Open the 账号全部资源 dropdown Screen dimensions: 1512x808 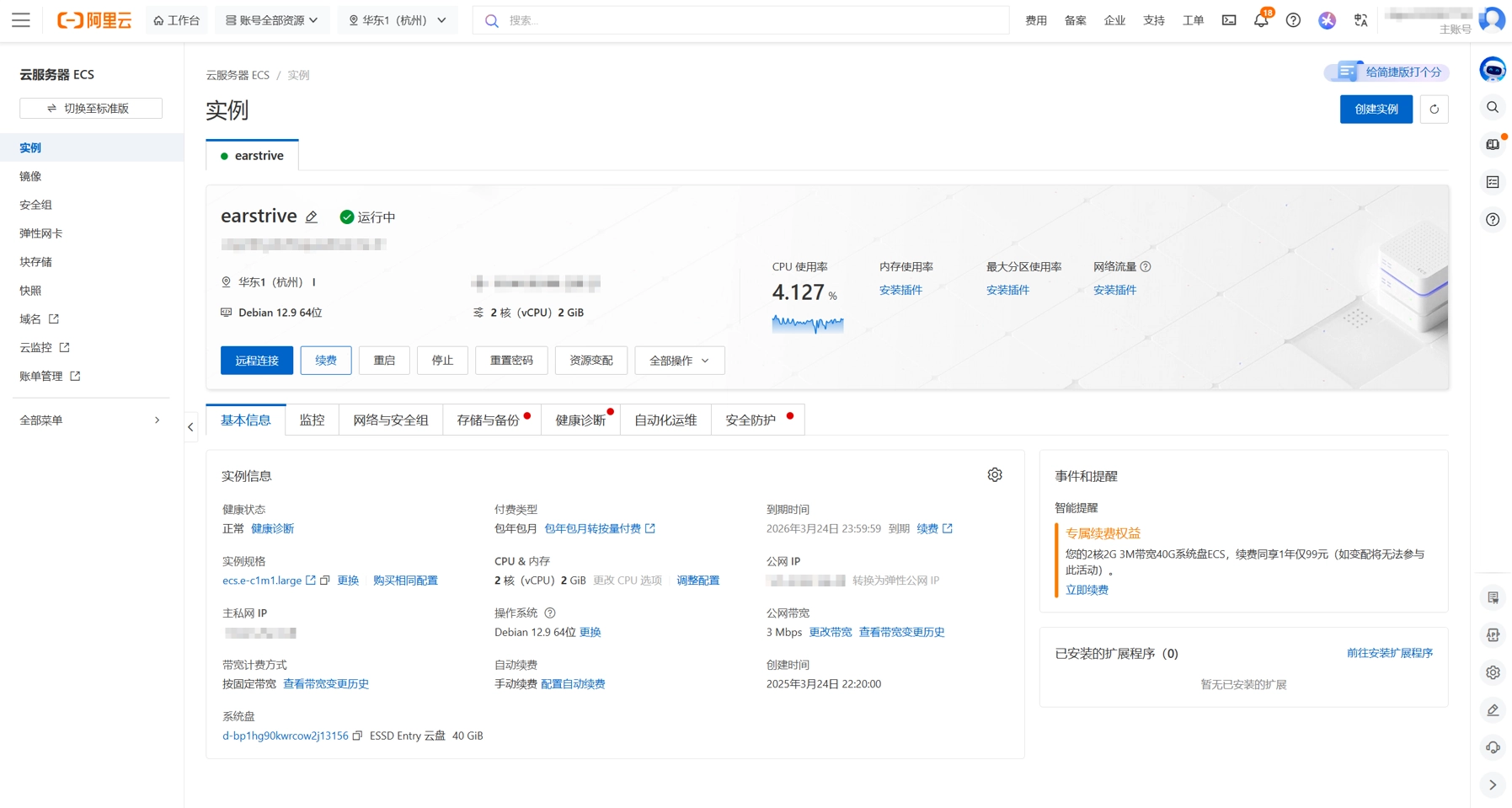pyautogui.click(x=272, y=20)
